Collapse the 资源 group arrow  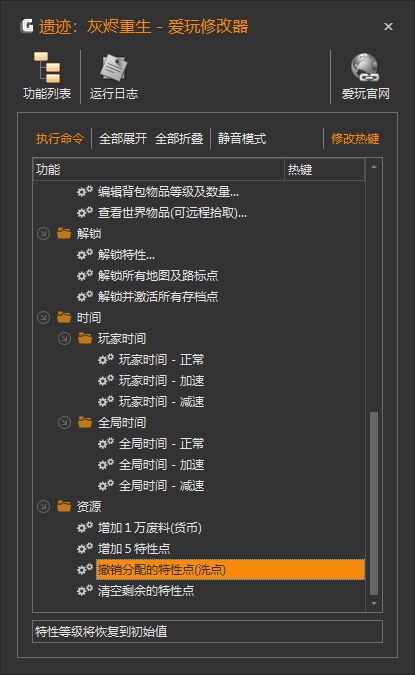tap(43, 506)
